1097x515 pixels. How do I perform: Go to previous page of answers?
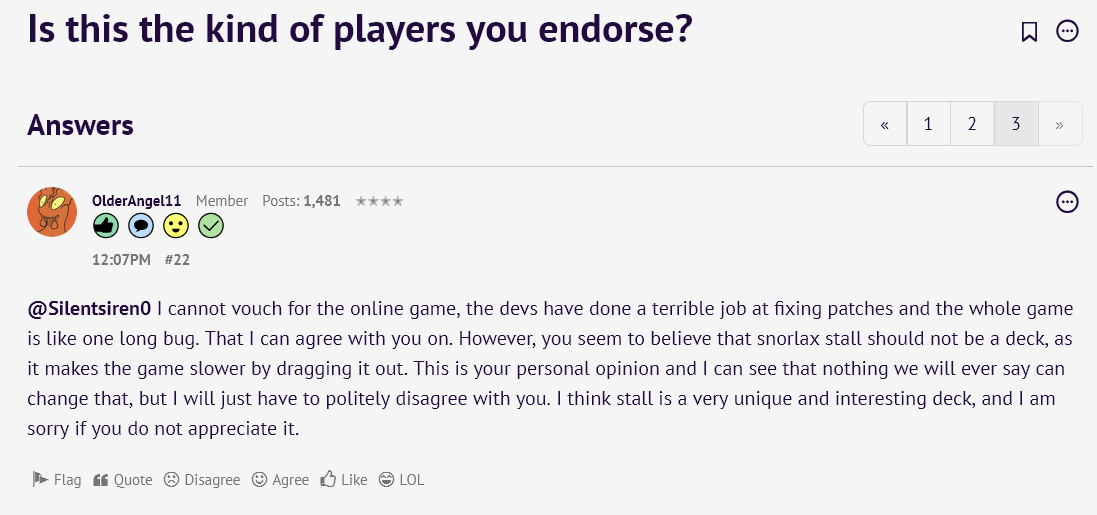(885, 124)
